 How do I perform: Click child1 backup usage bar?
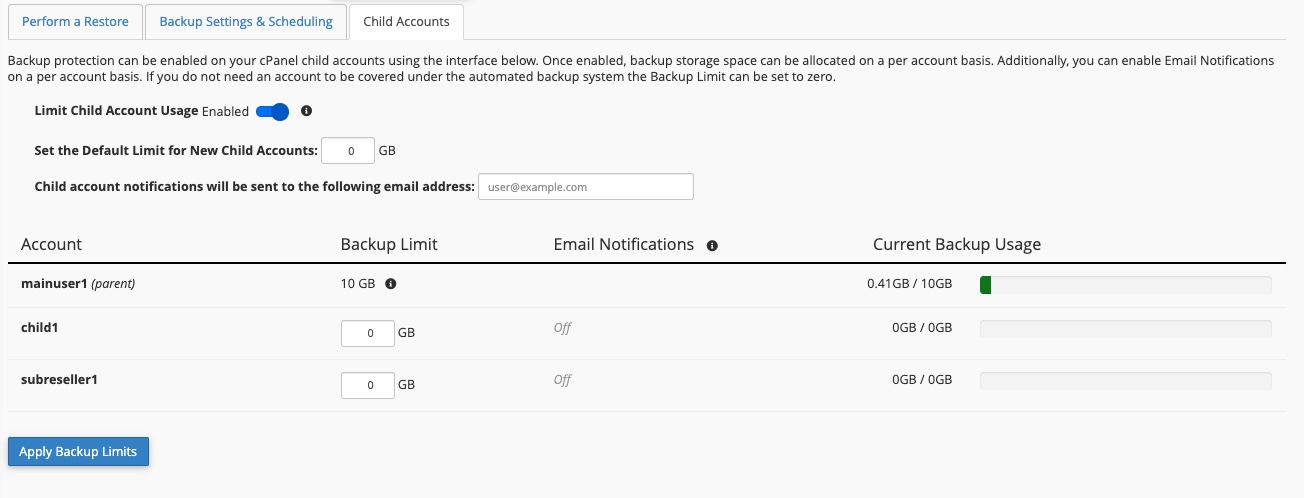tap(1125, 329)
